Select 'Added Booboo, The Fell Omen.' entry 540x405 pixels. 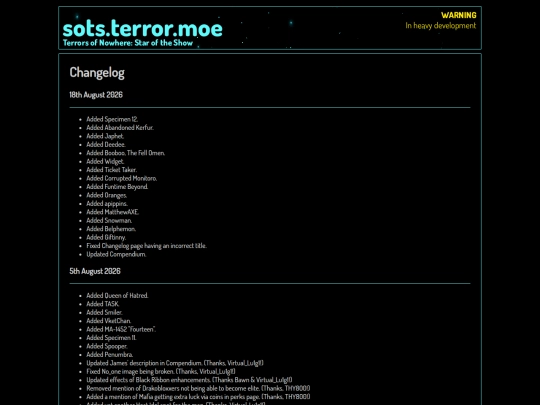point(125,153)
